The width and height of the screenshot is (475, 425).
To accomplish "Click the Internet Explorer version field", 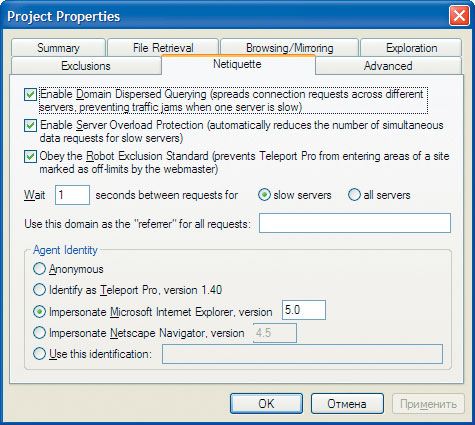I will 304,310.
